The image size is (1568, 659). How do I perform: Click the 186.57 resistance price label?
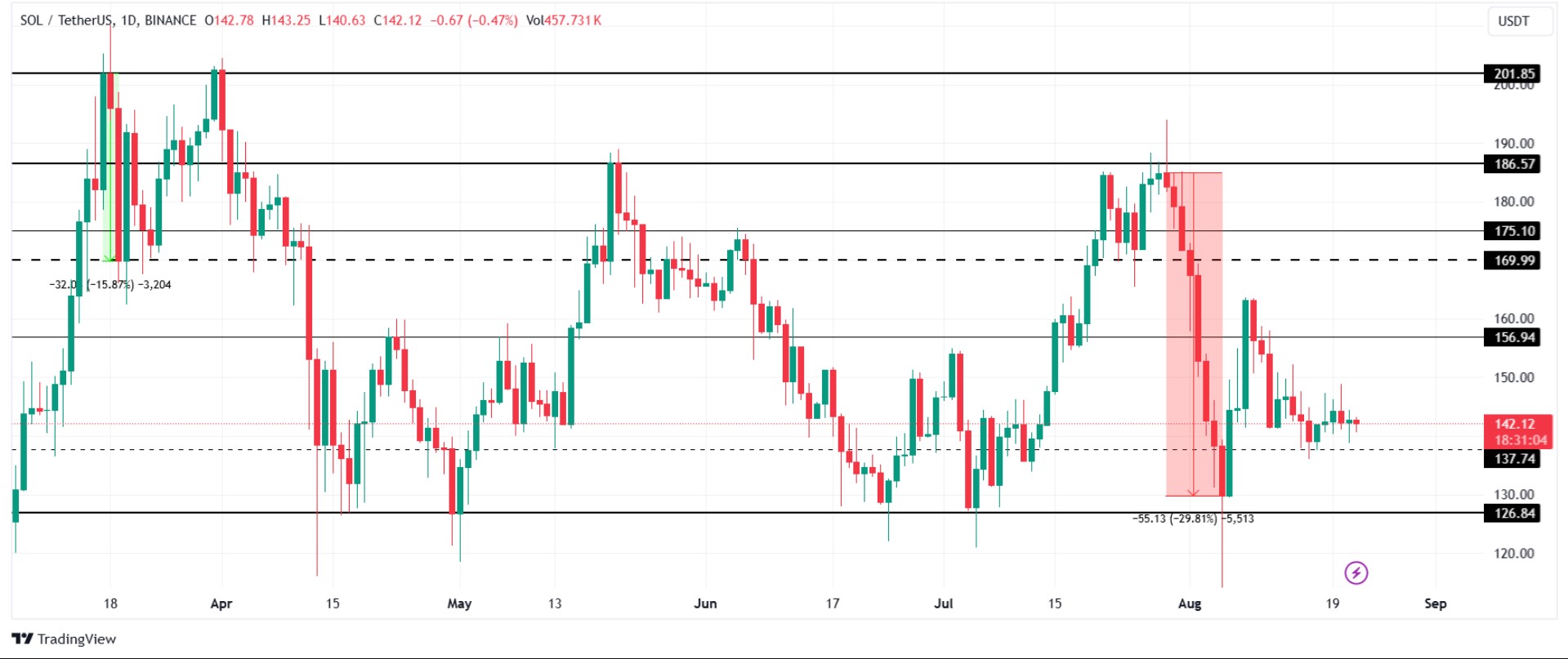[1513, 164]
